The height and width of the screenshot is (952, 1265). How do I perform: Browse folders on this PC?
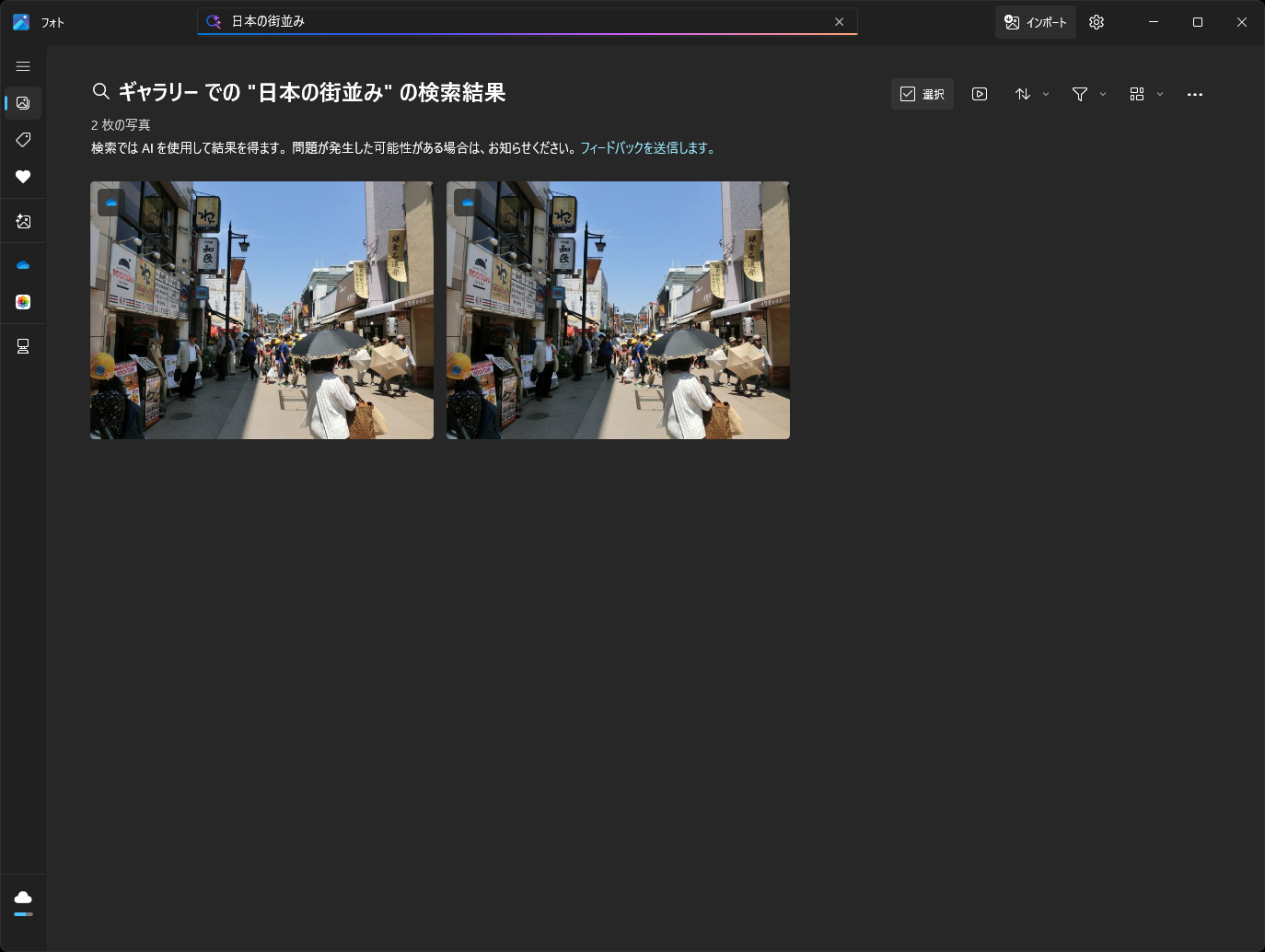click(23, 345)
